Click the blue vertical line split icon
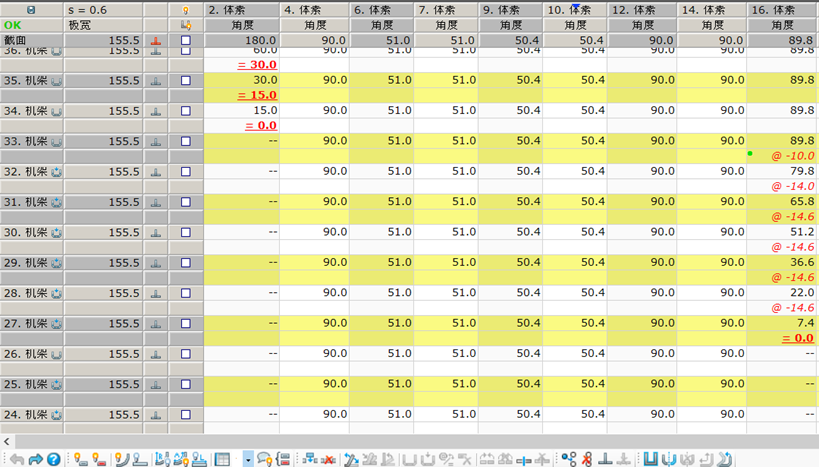Image resolution: width=819 pixels, height=467 pixels. [x=524, y=460]
